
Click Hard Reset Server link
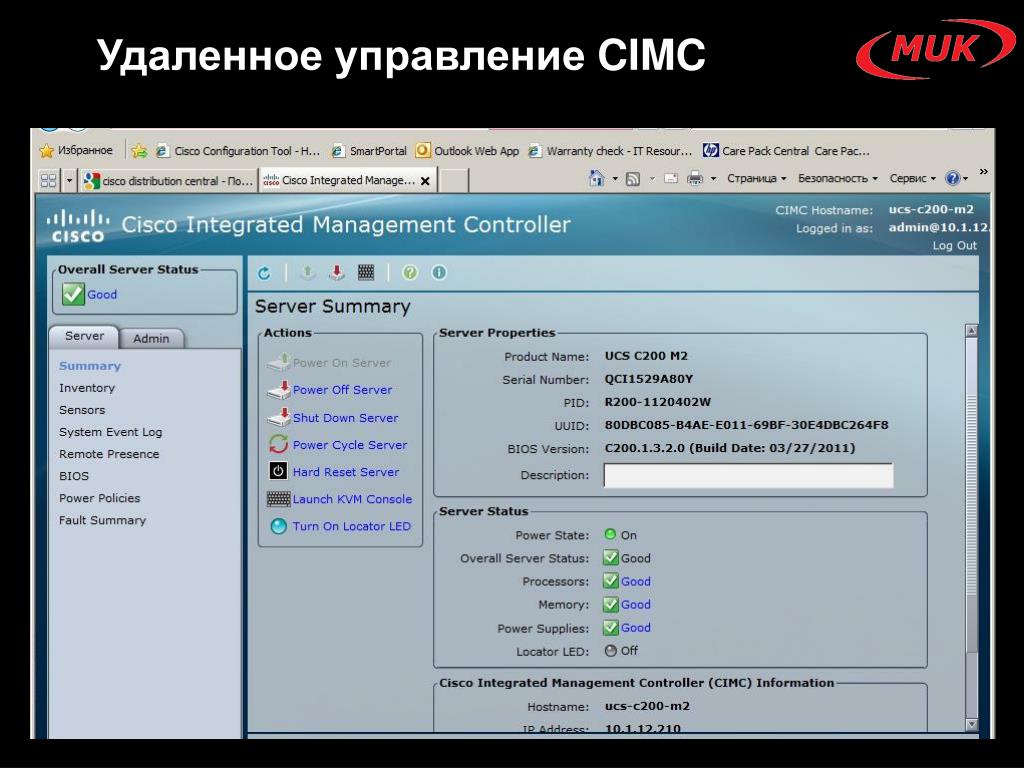(x=345, y=472)
